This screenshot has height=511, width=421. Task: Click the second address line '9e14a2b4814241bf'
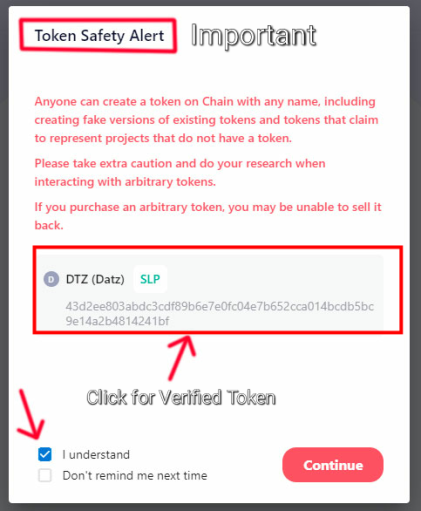tap(117, 321)
